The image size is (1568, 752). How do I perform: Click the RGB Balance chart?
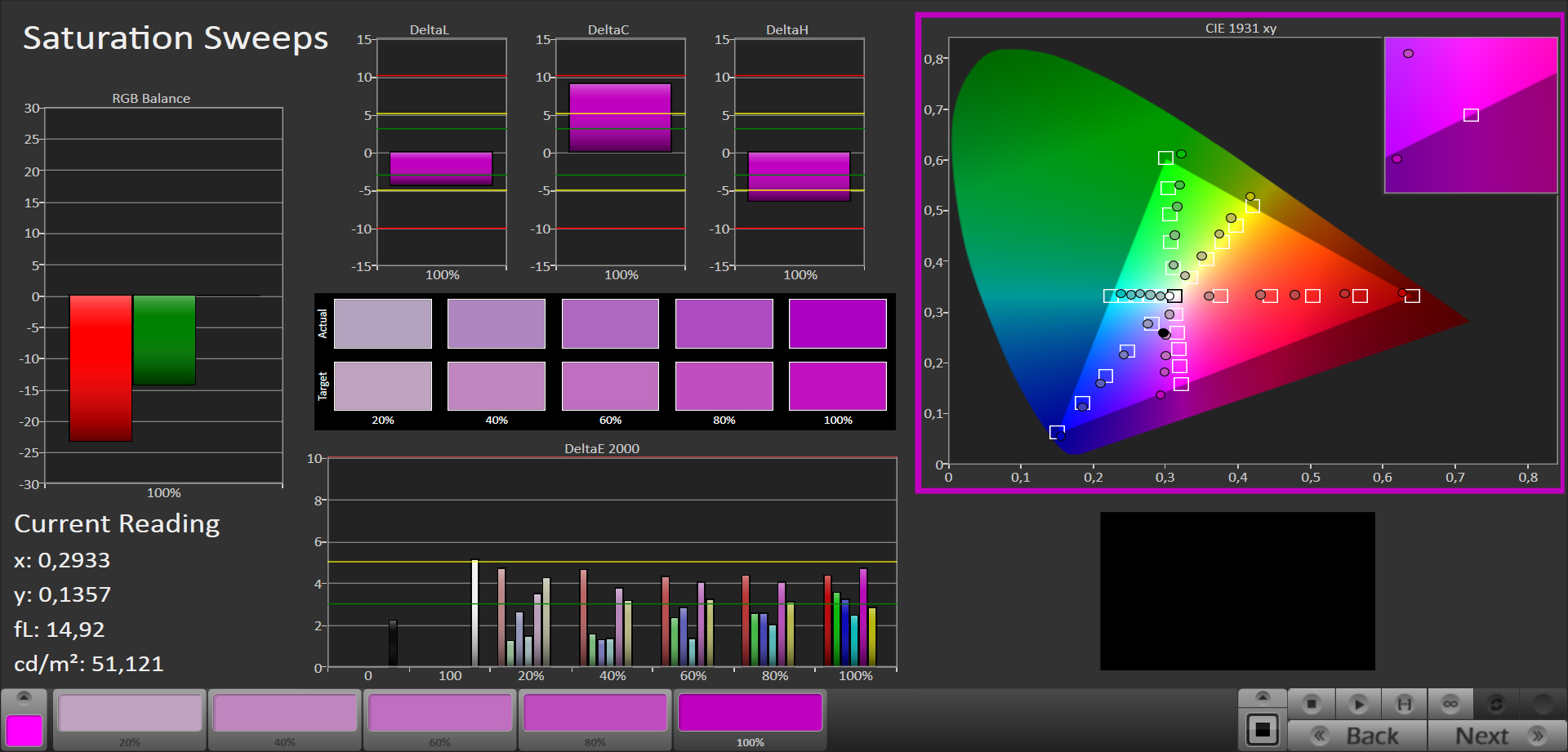(163, 296)
